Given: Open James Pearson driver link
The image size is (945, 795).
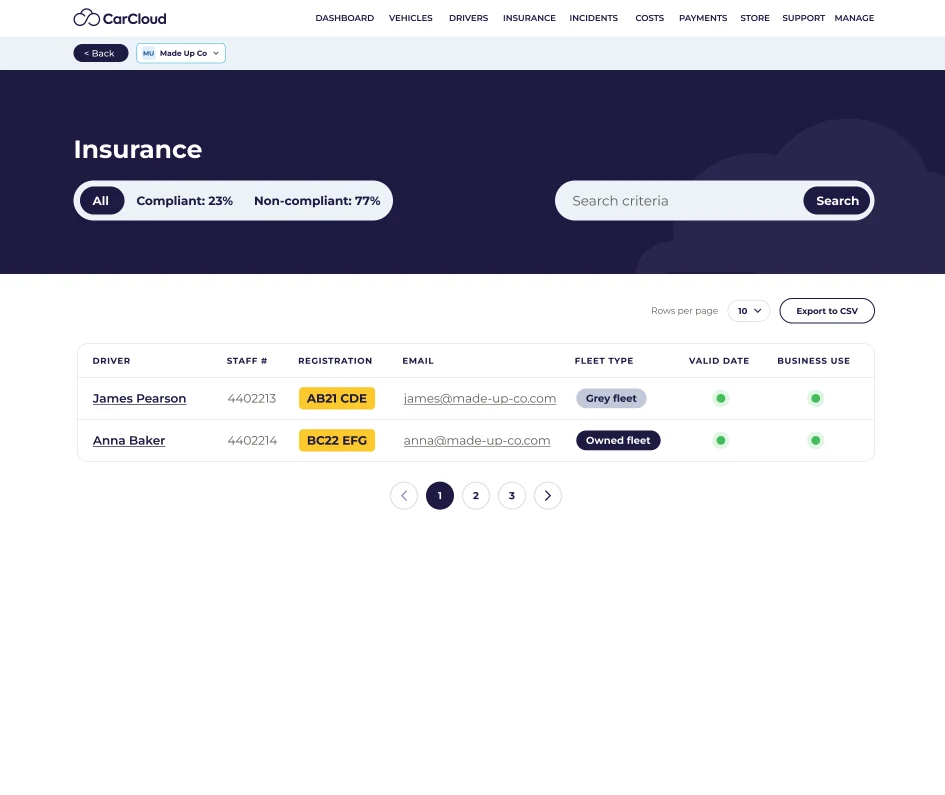Looking at the screenshot, I should [x=139, y=398].
